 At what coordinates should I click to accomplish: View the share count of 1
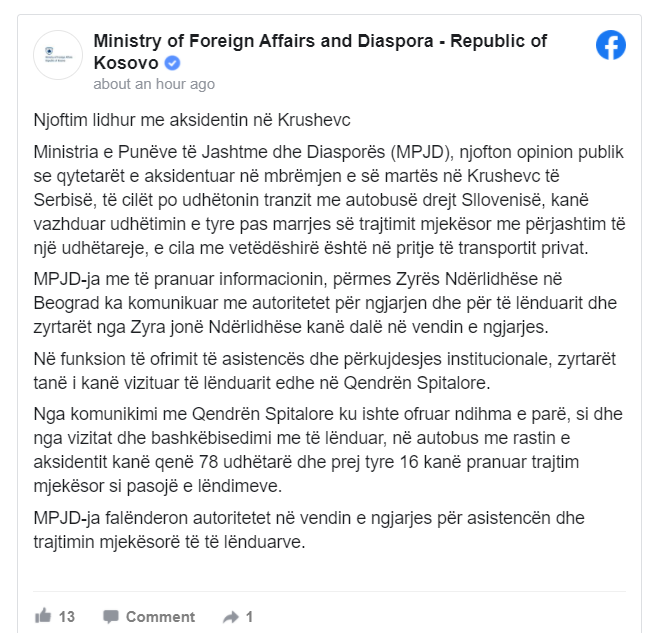pos(249,617)
